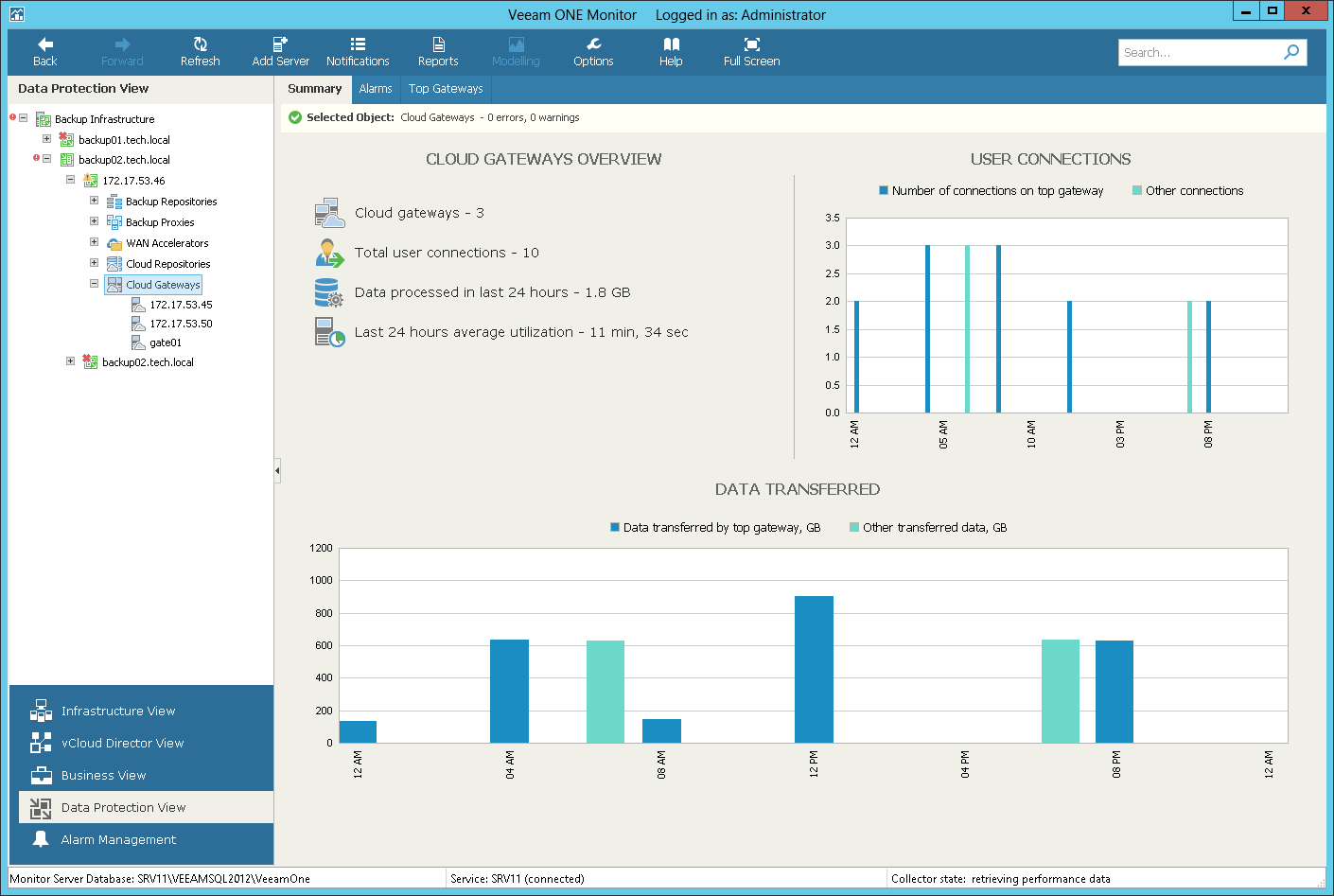Viewport: 1334px width, 896px height.
Task: Select backup01.tech.local server
Action: (x=124, y=140)
